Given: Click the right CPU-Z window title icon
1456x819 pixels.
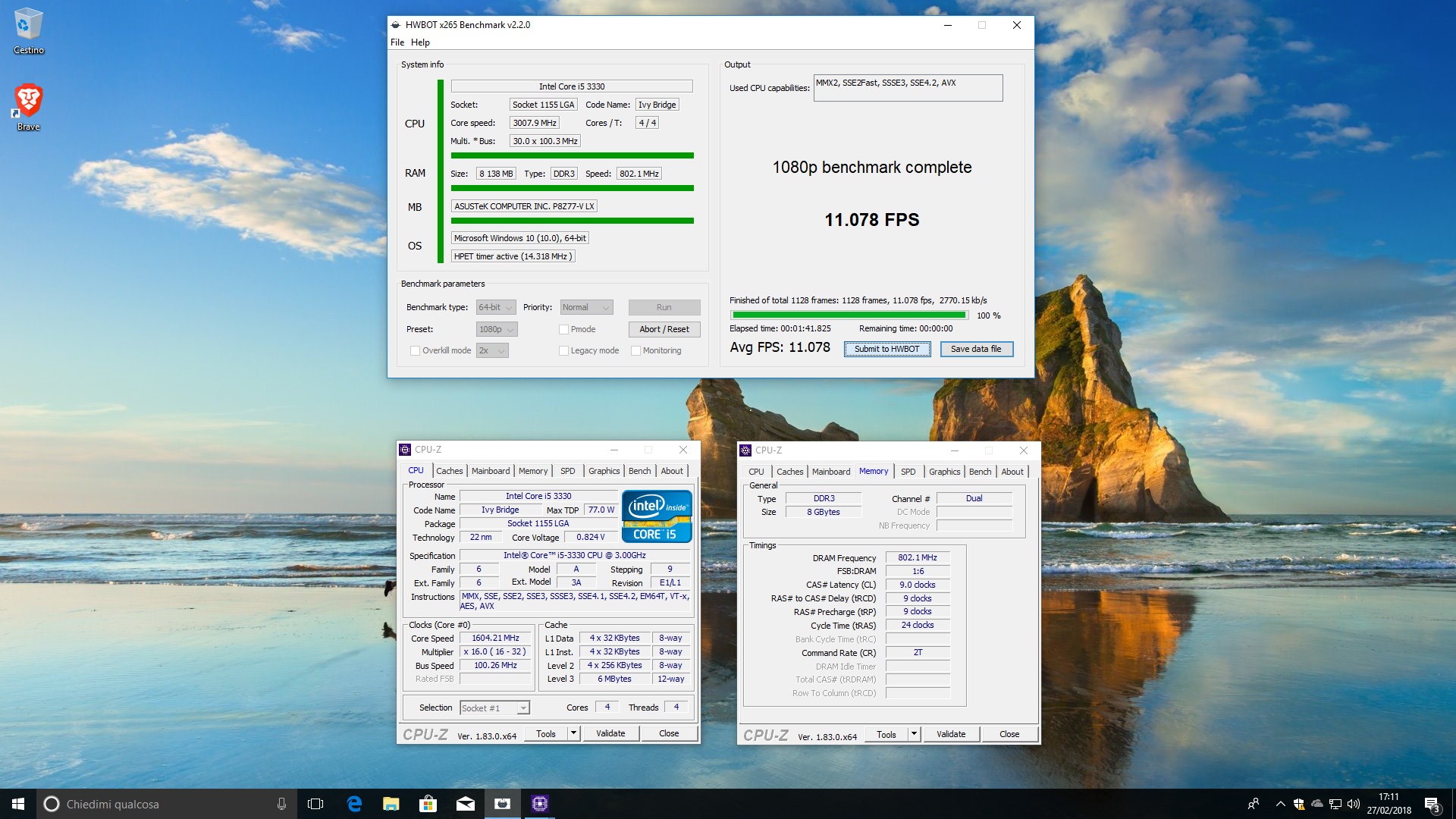Looking at the screenshot, I should point(745,450).
